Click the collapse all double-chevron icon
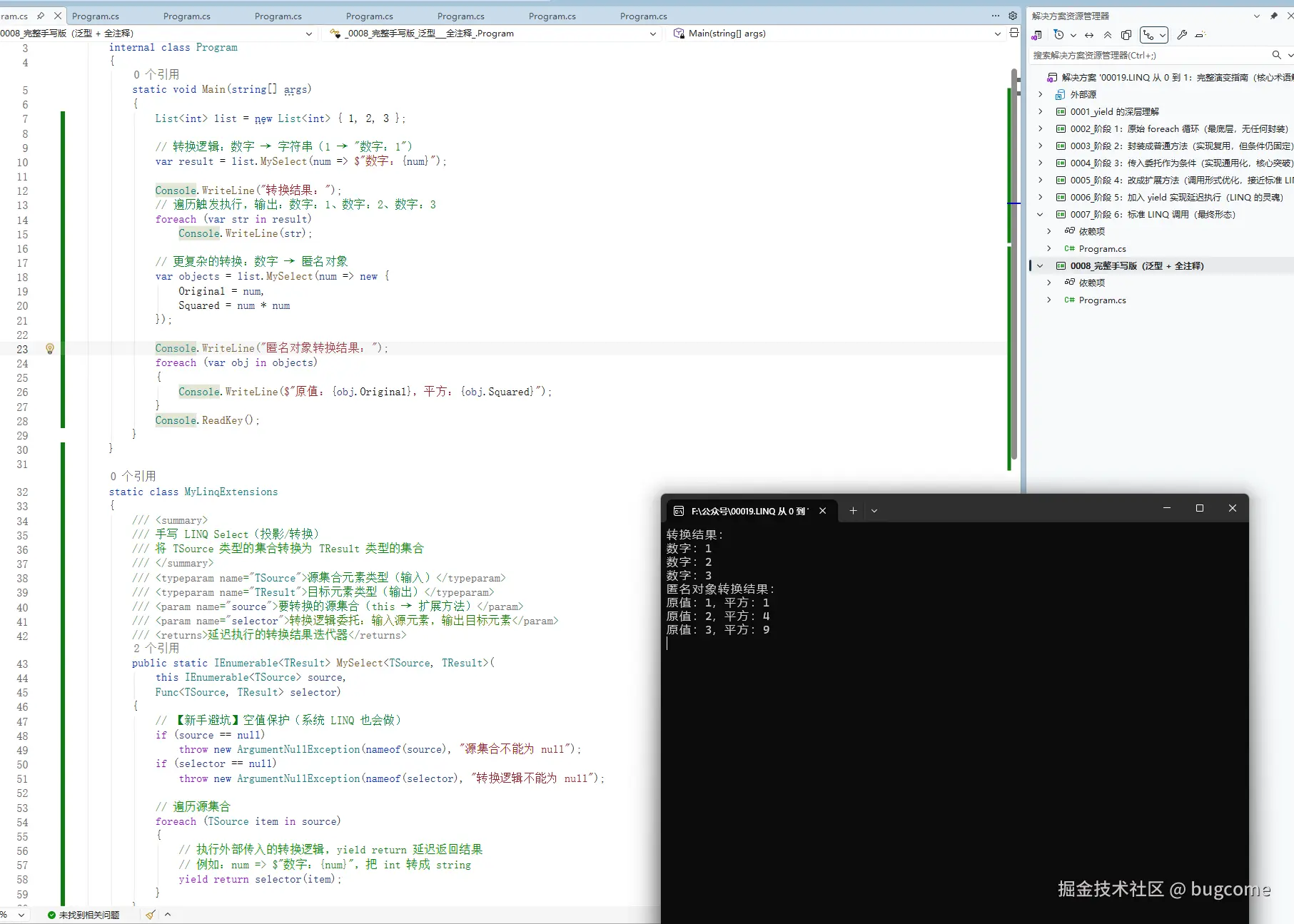This screenshot has height=924, width=1294. (x=1108, y=35)
